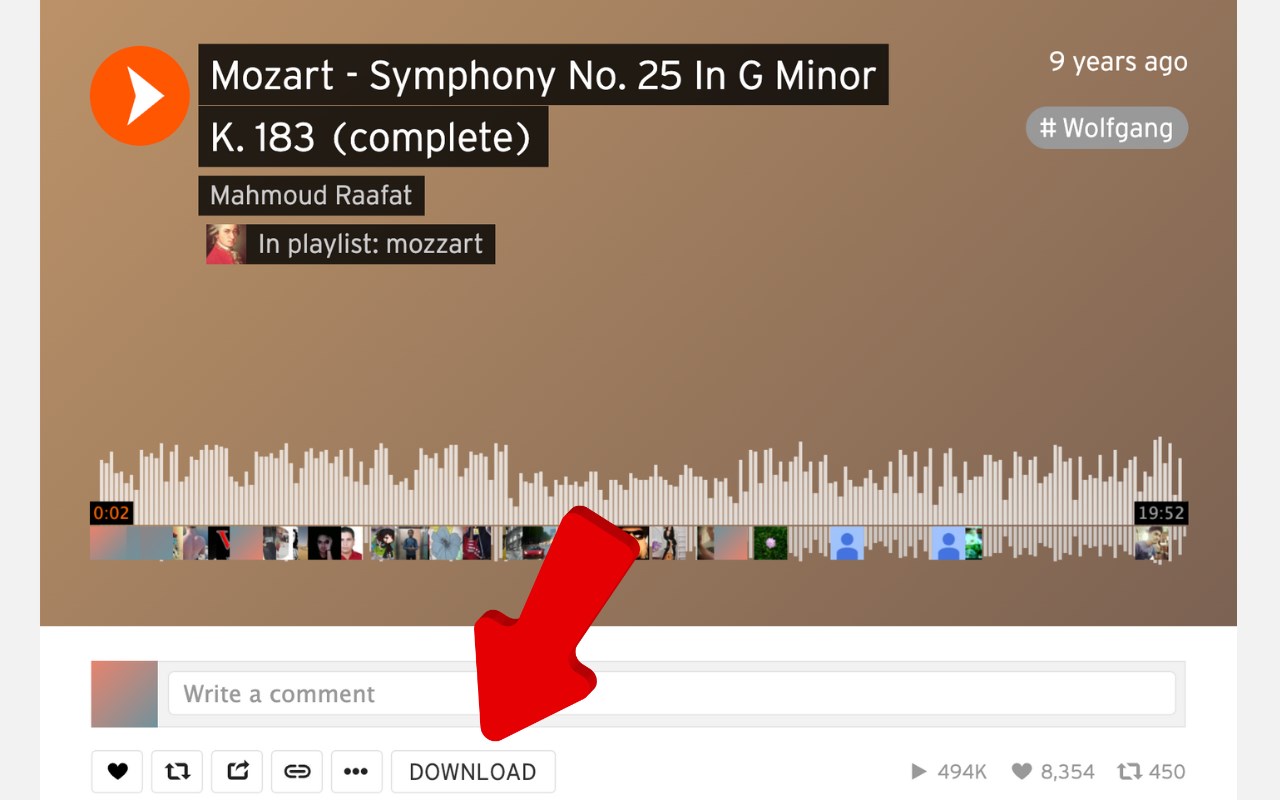Click the commenter avatar near 19:52
The height and width of the screenshot is (800, 1280).
(x=1151, y=543)
